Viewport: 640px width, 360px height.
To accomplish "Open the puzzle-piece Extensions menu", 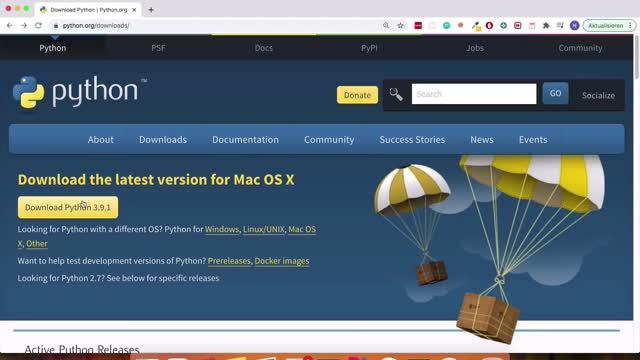I will click(x=546, y=25).
